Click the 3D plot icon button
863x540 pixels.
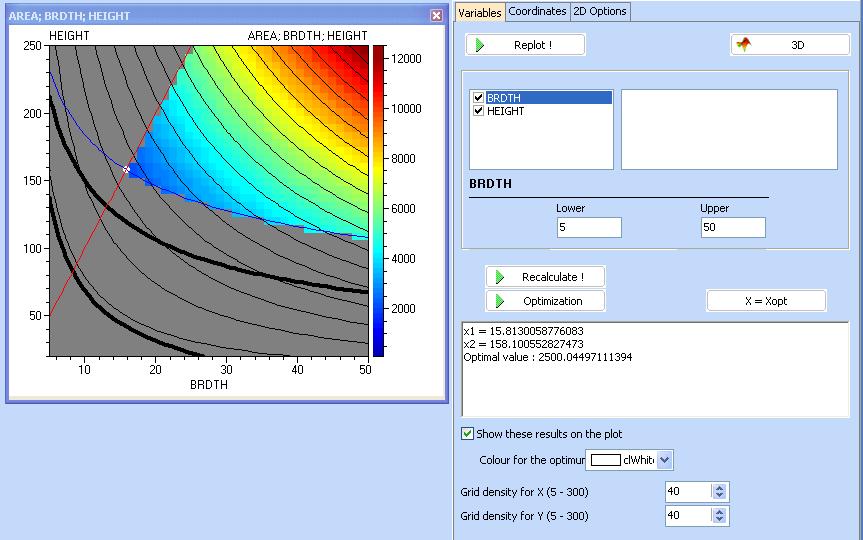(x=744, y=45)
